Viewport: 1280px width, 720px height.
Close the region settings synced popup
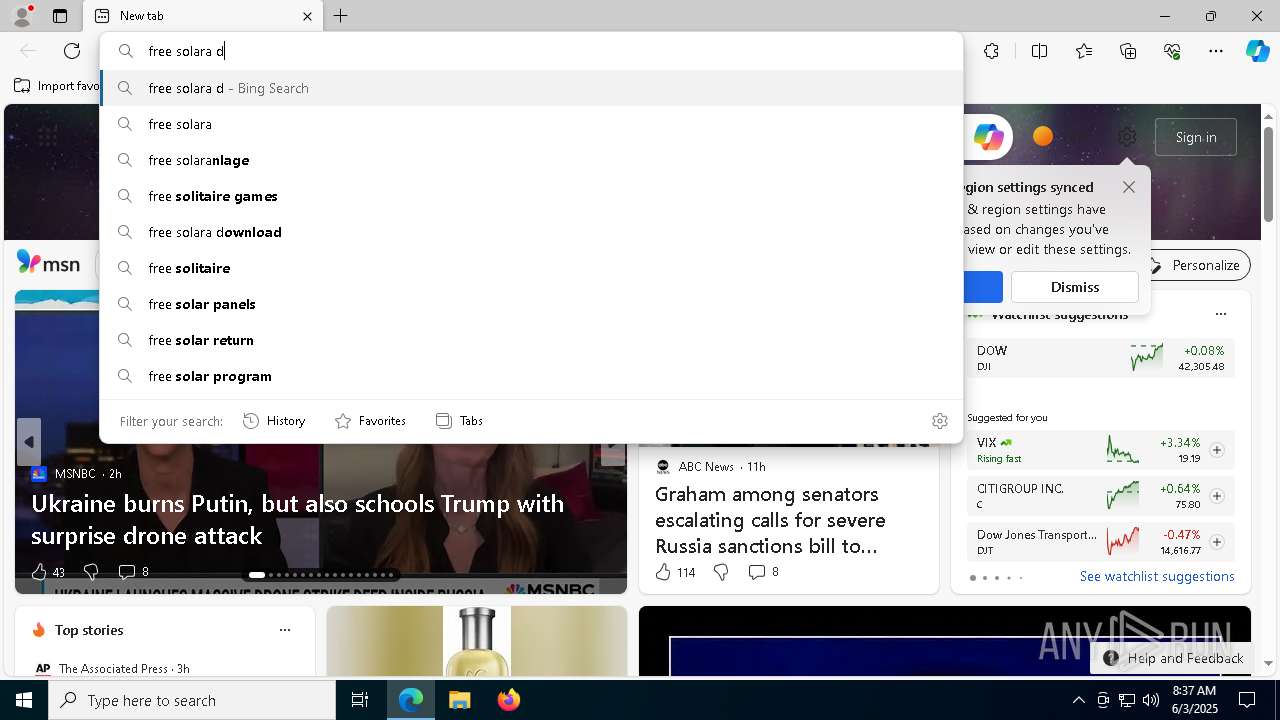point(1128,187)
